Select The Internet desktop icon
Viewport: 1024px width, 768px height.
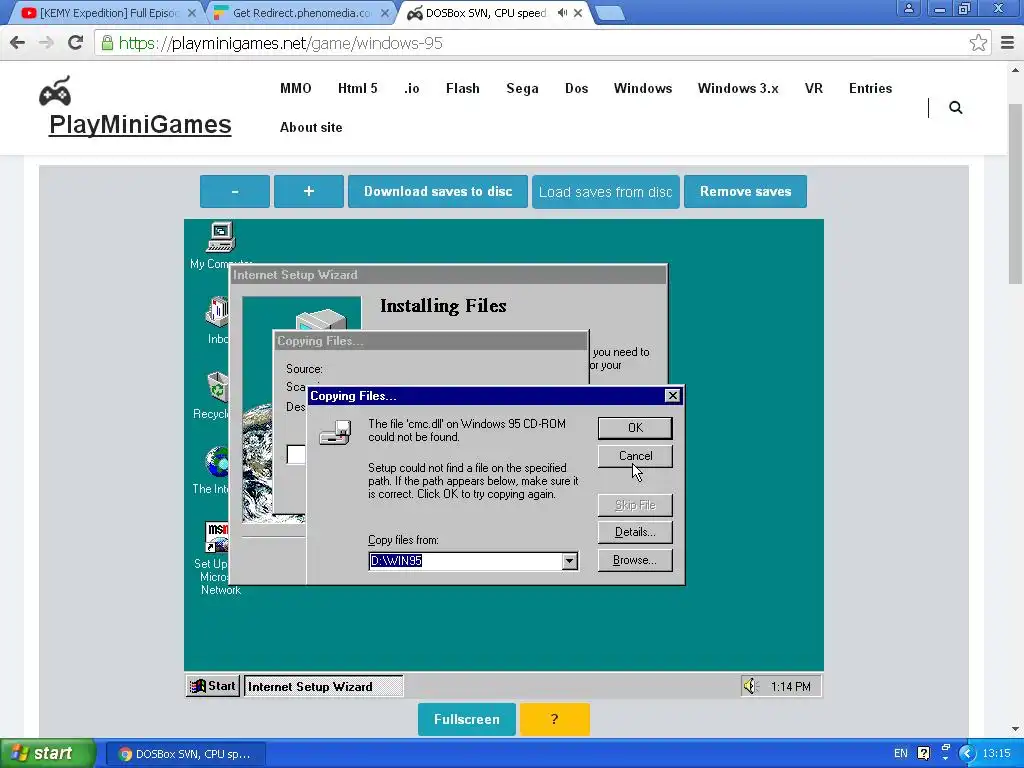217,462
